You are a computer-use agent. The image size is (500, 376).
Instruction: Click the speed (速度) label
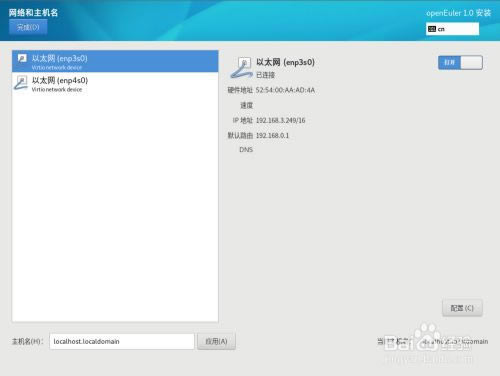[x=247, y=105]
